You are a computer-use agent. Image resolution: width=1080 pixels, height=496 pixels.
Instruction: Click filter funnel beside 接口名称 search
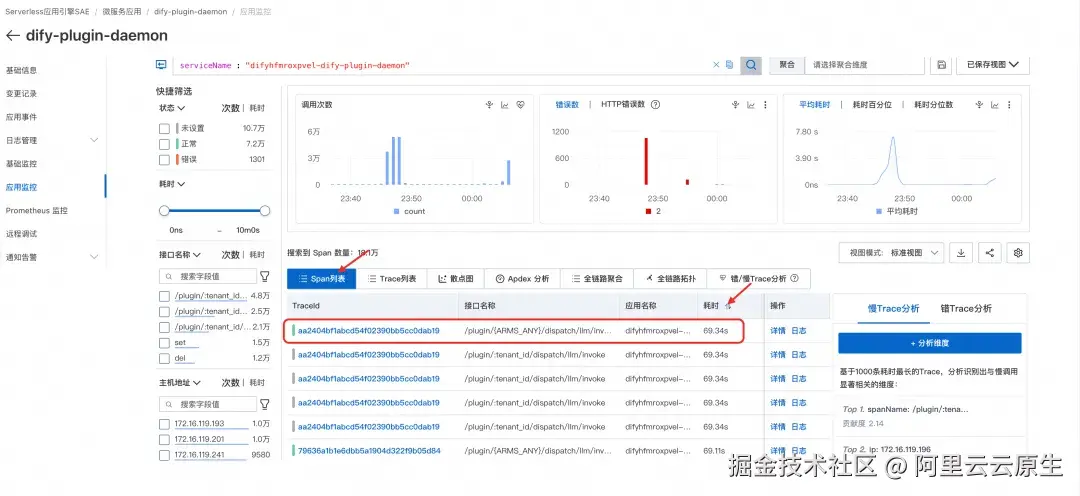(x=264, y=276)
